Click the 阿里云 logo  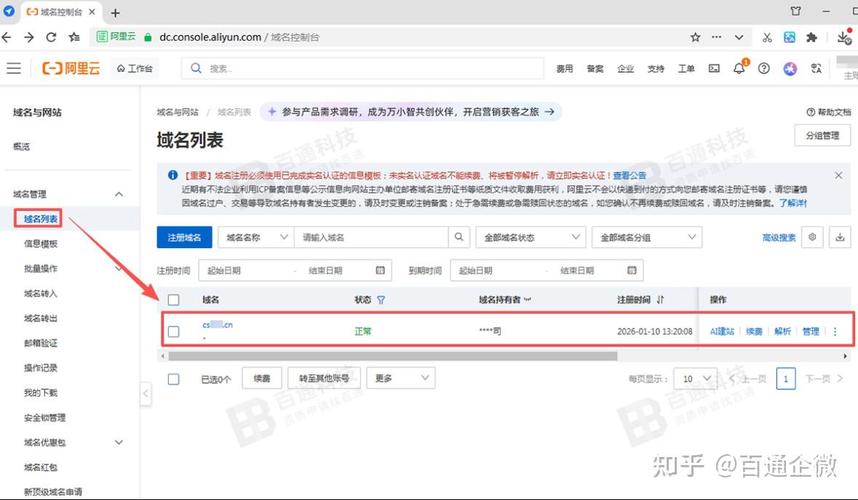coord(71,68)
